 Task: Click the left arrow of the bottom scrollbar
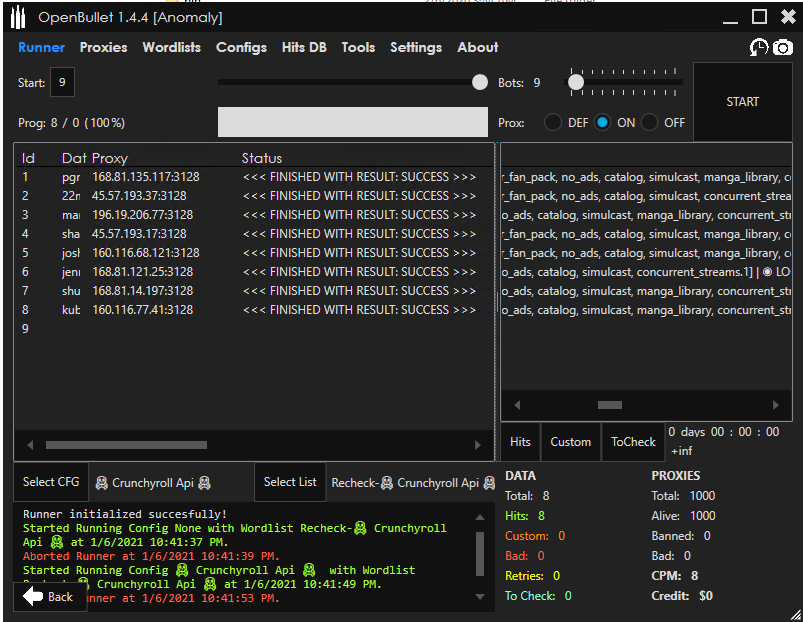coord(30,444)
